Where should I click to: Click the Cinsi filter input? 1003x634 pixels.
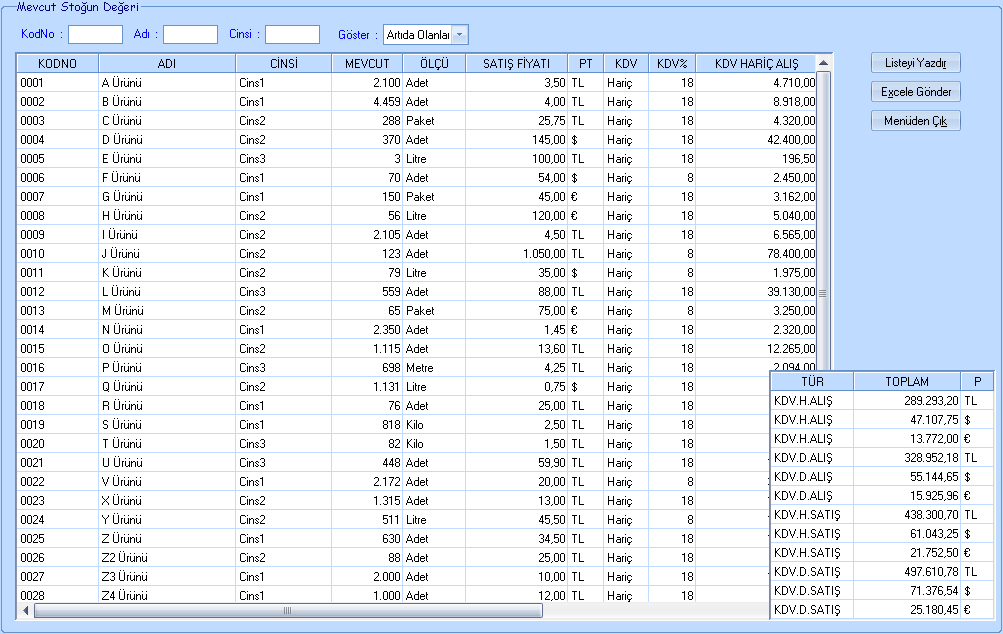(x=292, y=35)
